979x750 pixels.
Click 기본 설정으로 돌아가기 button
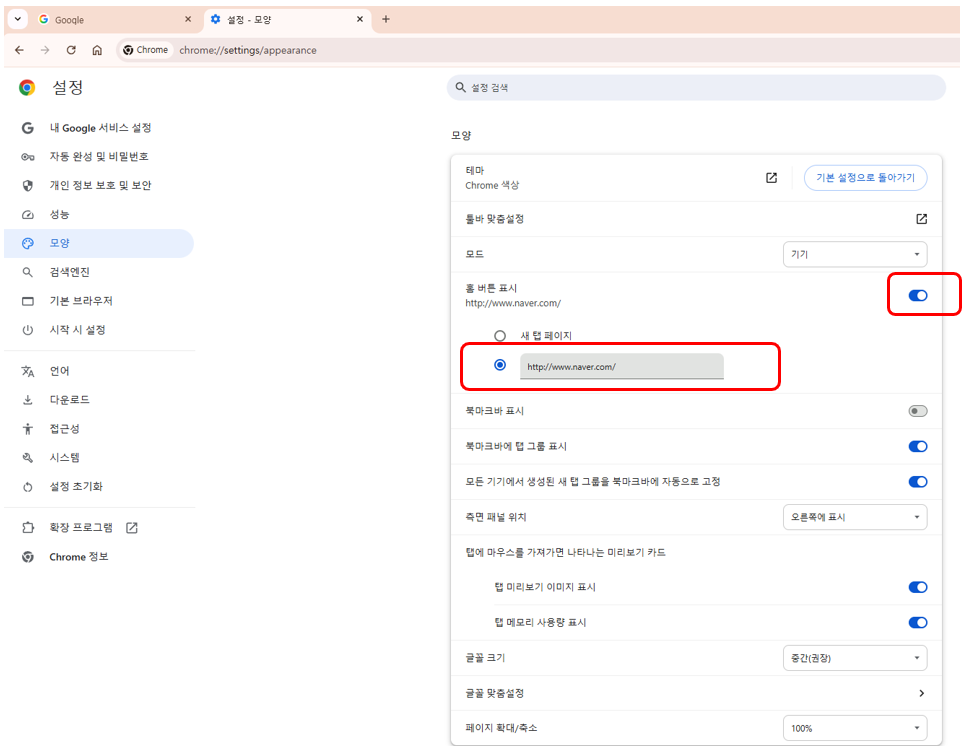tap(865, 178)
